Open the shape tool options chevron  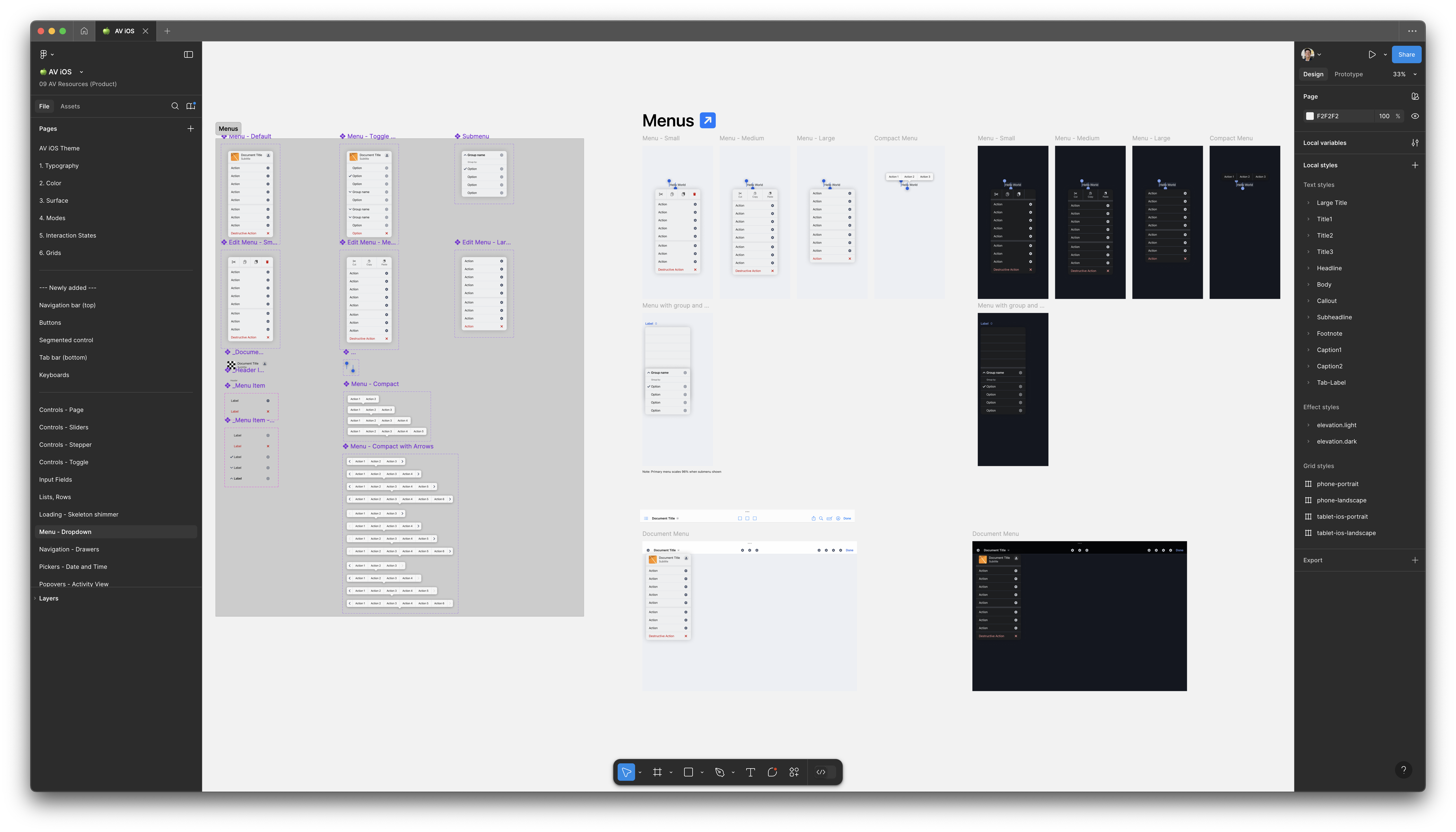tap(702, 773)
